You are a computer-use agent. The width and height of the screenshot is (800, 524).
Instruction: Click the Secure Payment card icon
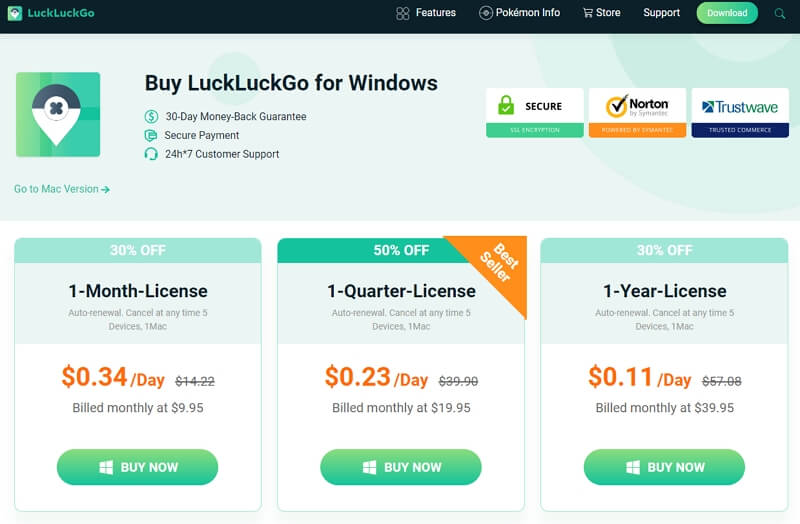pos(151,135)
